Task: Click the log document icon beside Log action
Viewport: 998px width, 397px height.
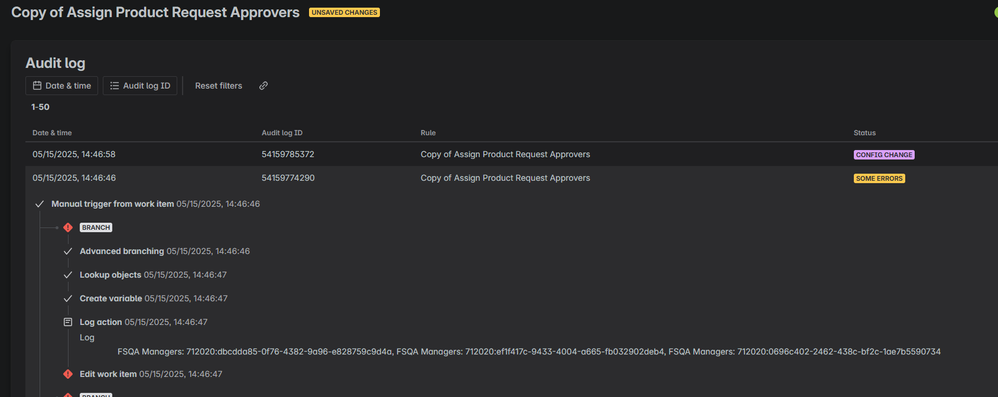Action: (68, 323)
